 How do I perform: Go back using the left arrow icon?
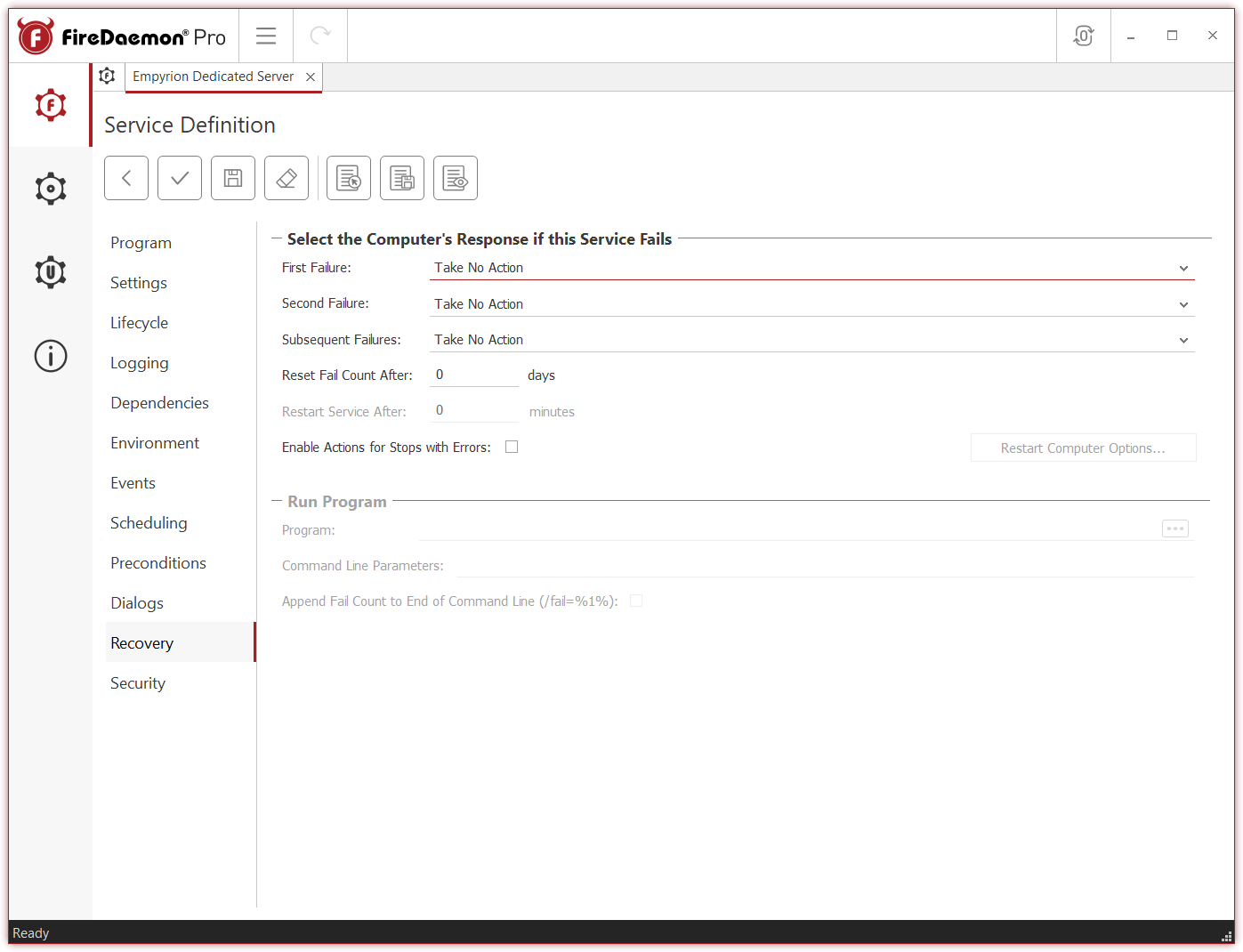pyautogui.click(x=125, y=177)
